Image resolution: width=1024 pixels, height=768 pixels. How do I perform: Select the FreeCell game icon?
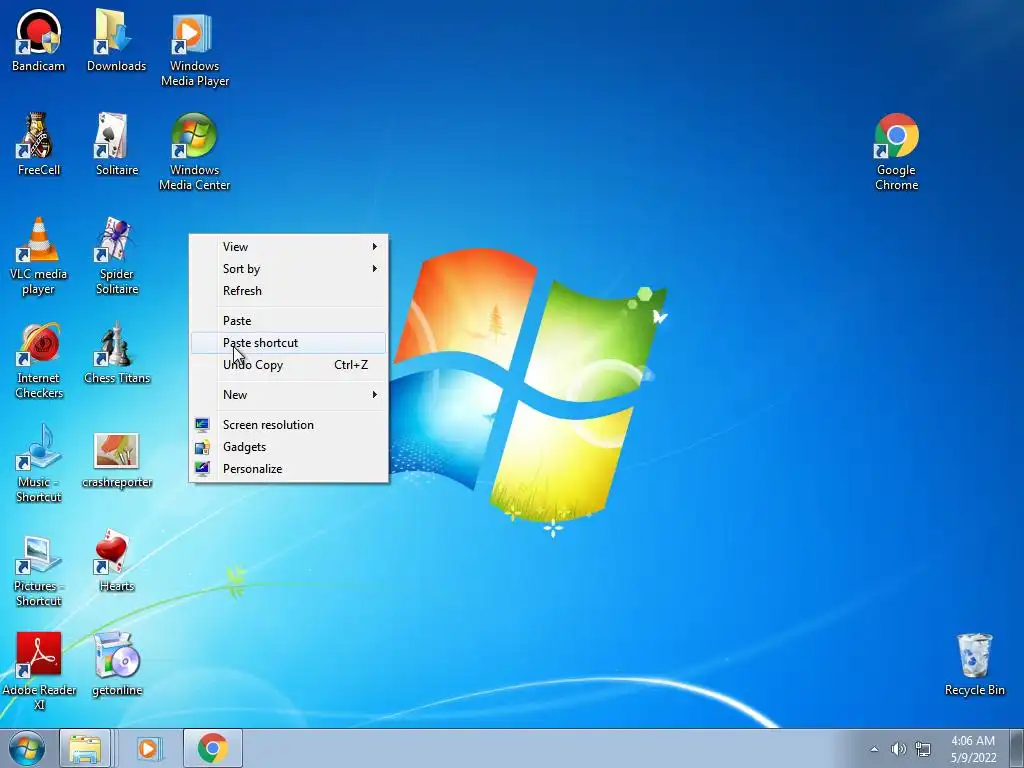pyautogui.click(x=39, y=144)
